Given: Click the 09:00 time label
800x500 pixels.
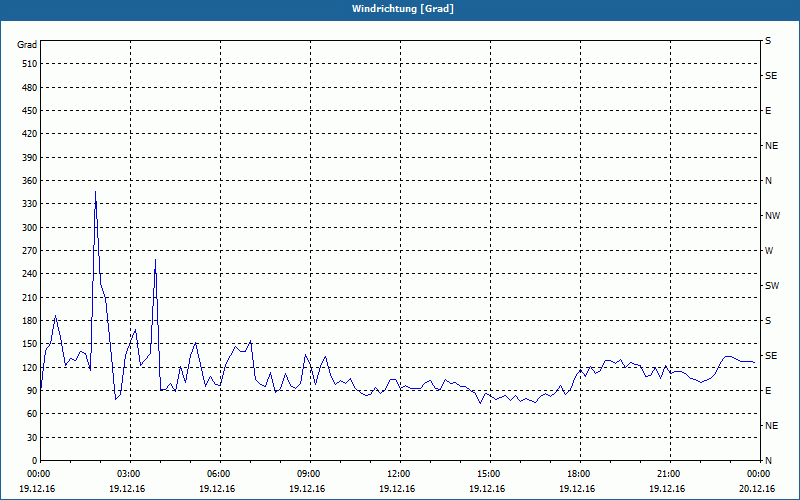Looking at the screenshot, I should pos(310,473).
